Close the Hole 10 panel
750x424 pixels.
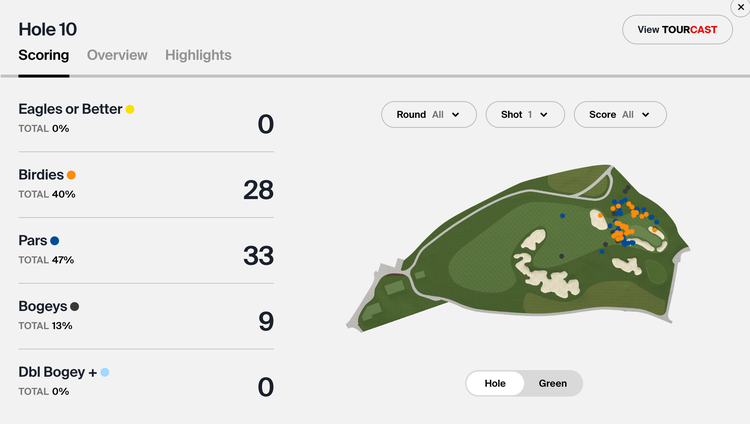point(739,6)
